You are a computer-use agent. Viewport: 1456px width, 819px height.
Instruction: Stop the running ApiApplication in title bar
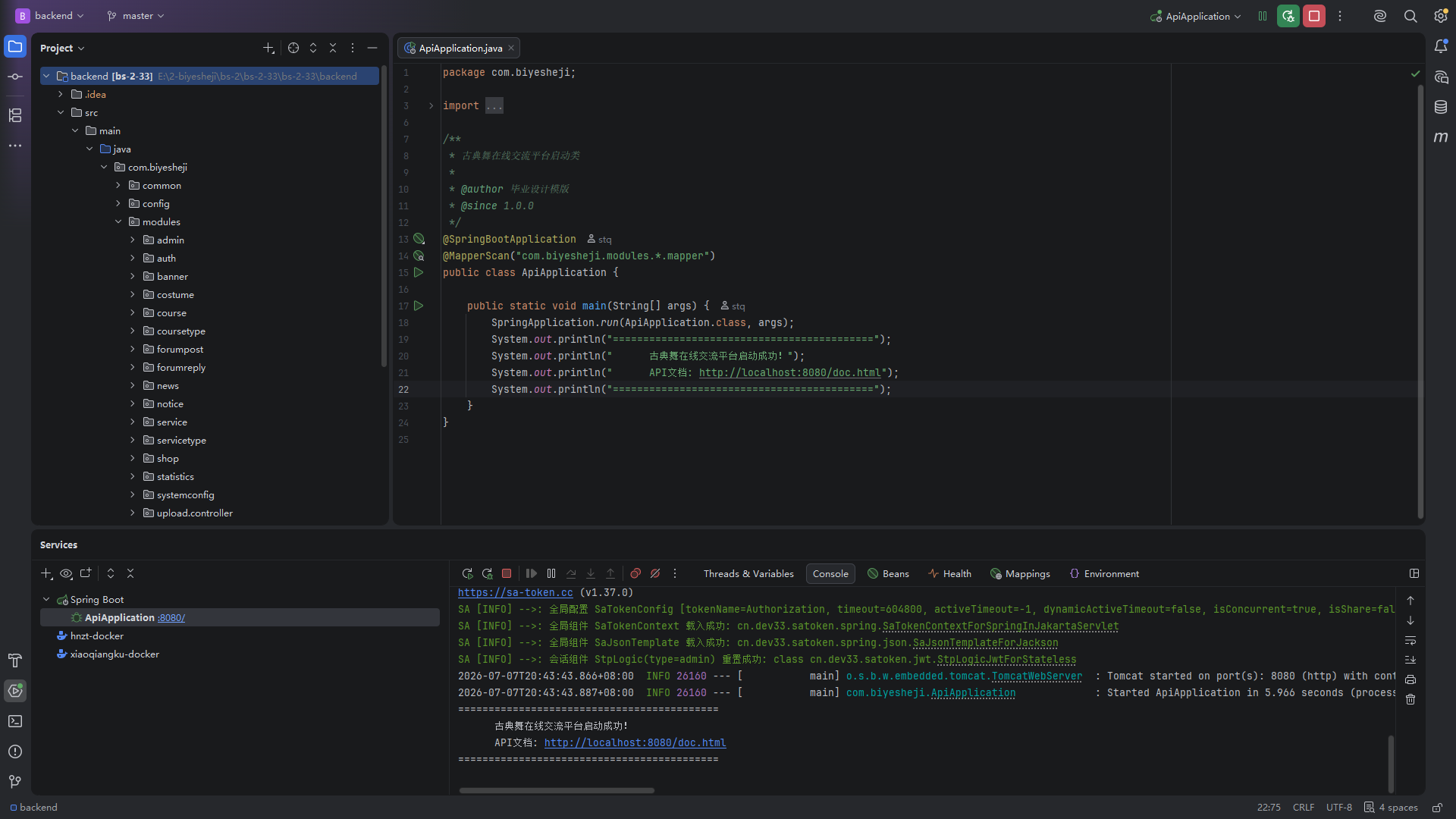[x=1314, y=16]
